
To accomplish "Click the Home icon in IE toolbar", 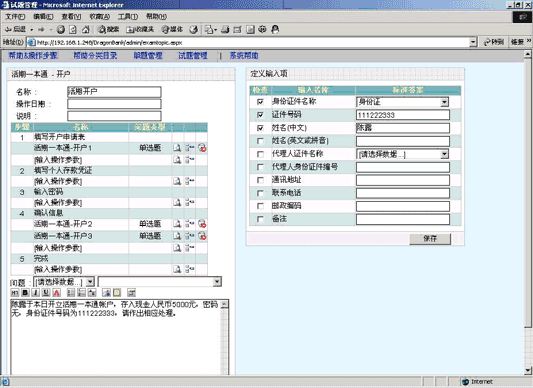I will (86, 30).
